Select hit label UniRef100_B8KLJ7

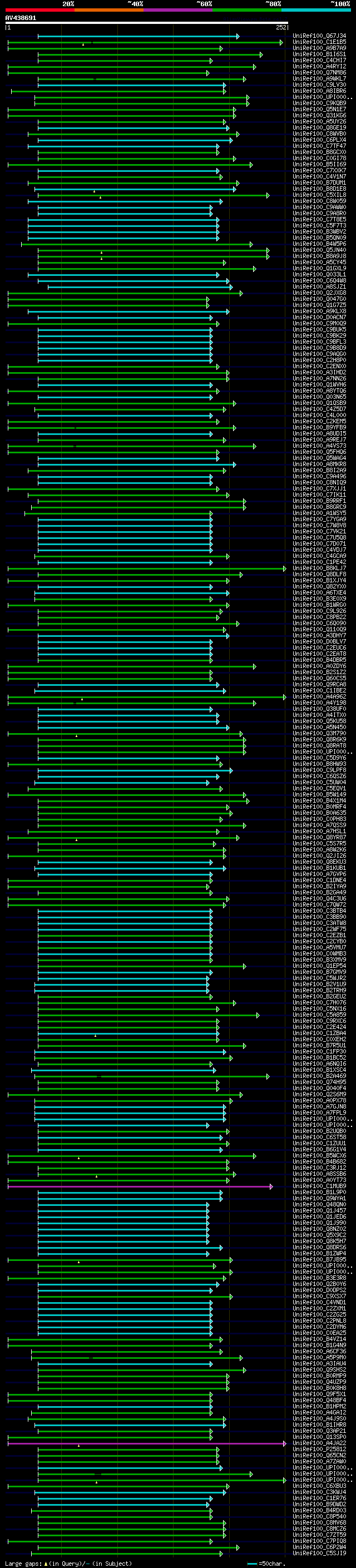pos(319,568)
